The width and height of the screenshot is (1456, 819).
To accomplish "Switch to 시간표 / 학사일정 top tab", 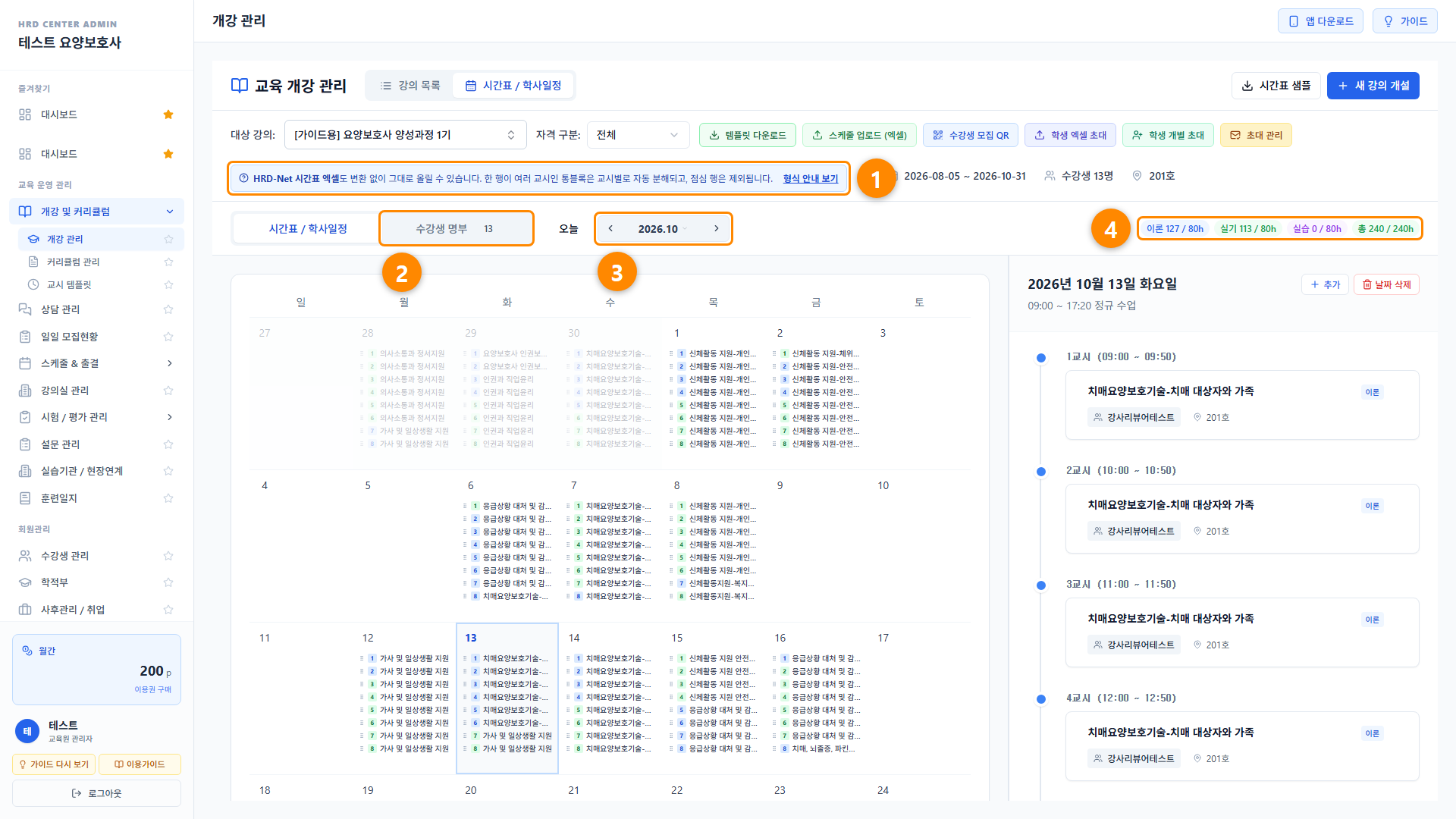I will [513, 86].
